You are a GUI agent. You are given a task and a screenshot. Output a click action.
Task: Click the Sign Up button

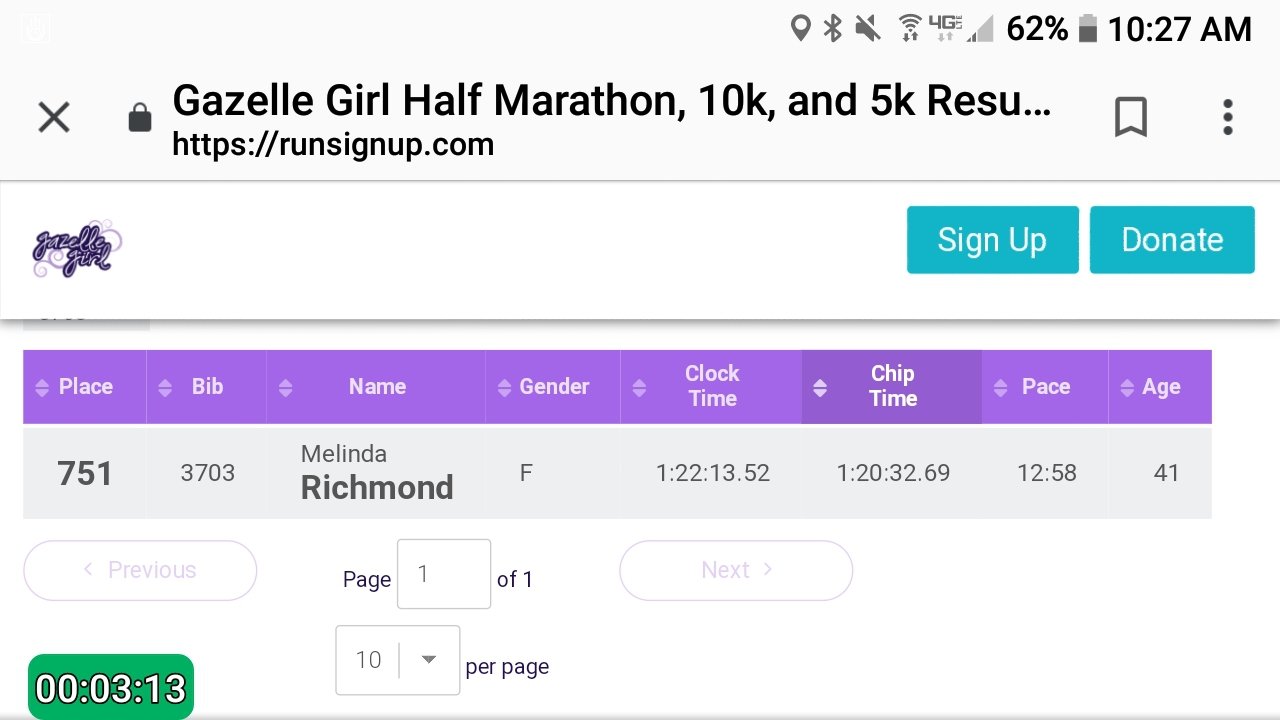click(x=992, y=240)
